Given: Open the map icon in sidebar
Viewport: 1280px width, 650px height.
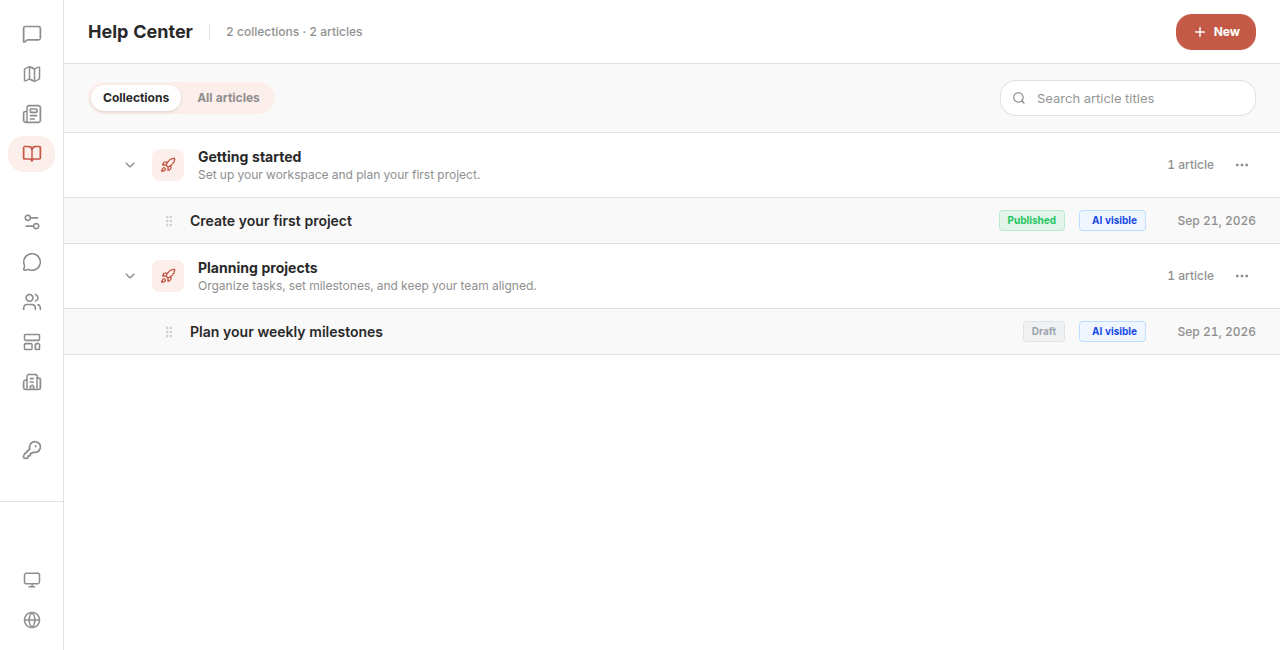Looking at the screenshot, I should click(x=32, y=74).
